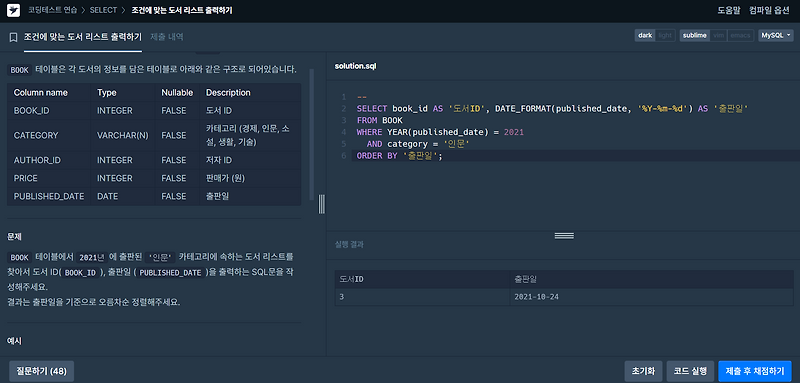Click the PUBLISHED_DATE cell in the schema table

pos(48,196)
